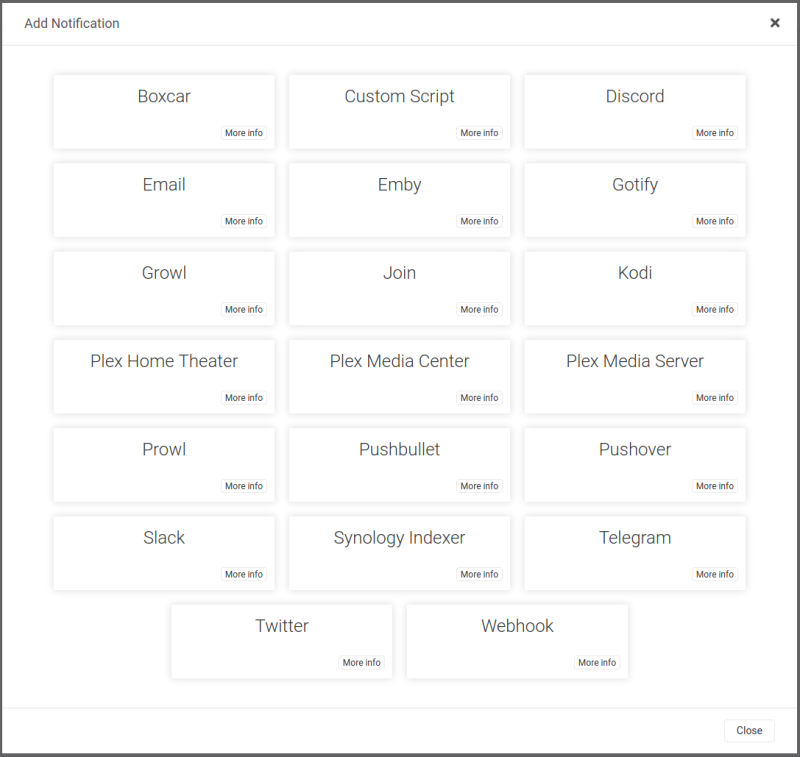Select the Pushover notification card

point(635,465)
